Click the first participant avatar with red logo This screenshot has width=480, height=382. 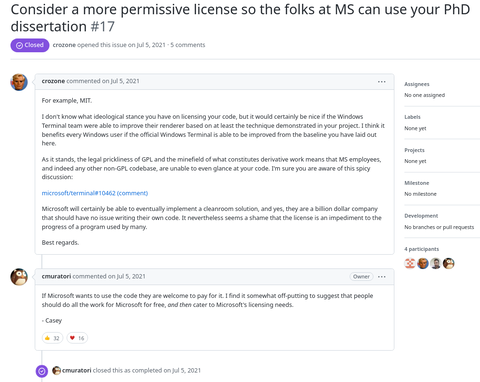[x=410, y=263]
